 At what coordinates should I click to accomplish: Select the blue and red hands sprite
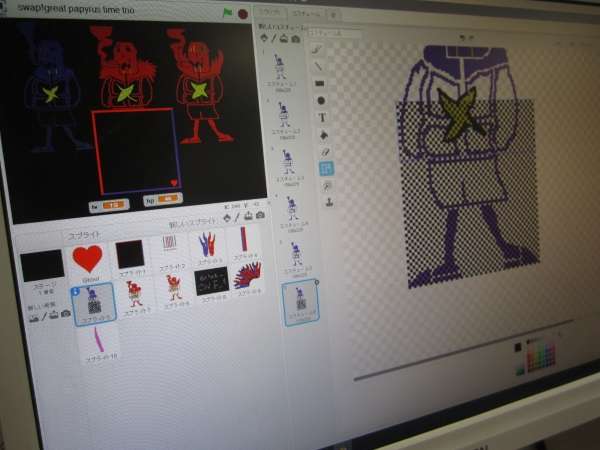(207, 247)
